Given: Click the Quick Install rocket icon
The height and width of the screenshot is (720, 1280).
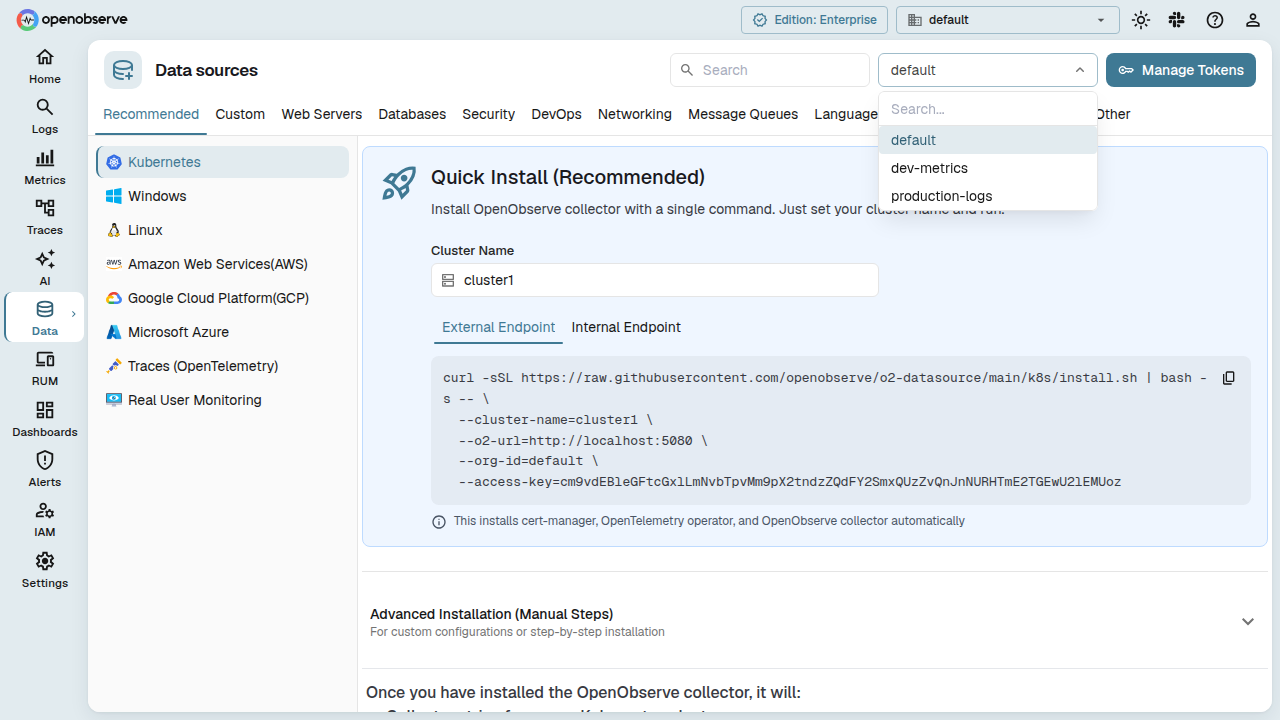Looking at the screenshot, I should (x=400, y=183).
